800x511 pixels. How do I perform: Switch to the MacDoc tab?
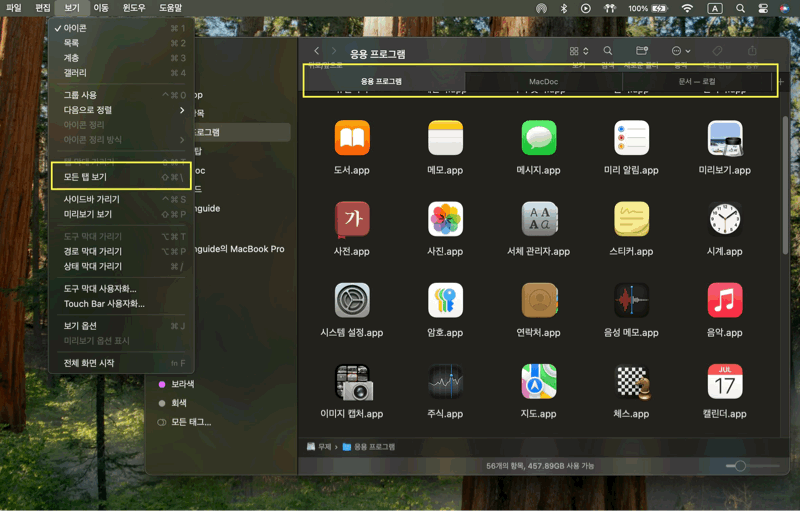tap(543, 81)
